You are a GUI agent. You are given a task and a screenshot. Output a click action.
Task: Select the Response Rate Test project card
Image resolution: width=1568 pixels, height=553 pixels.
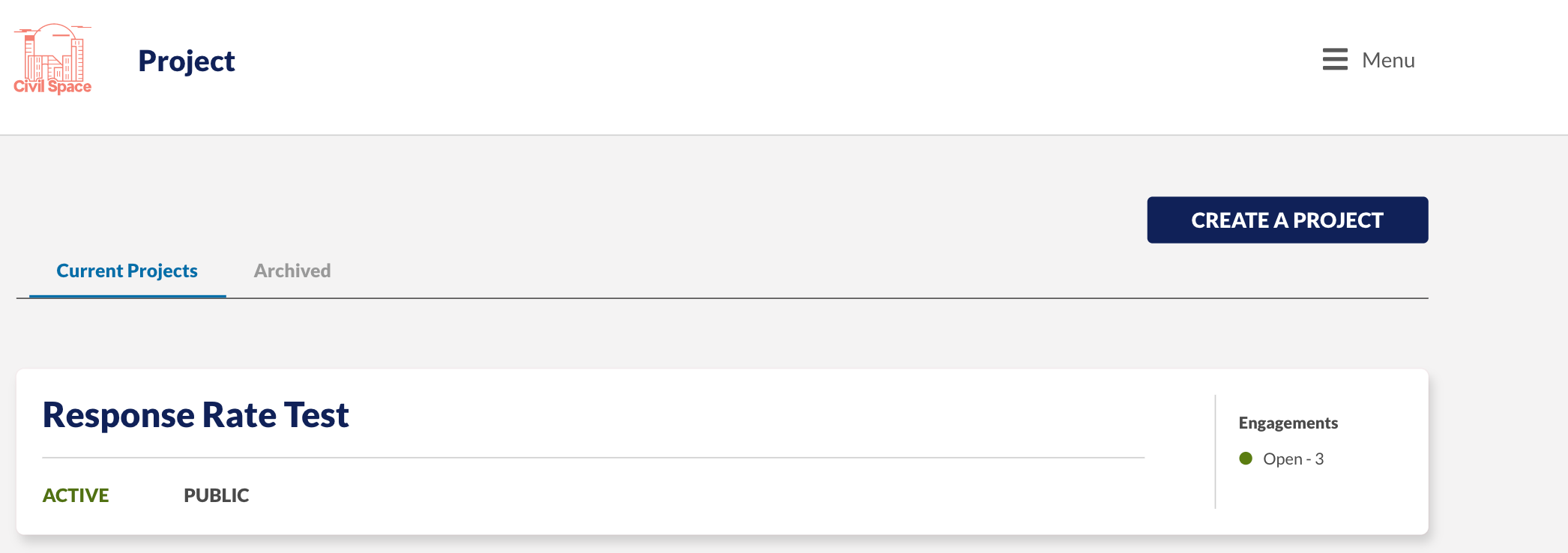pos(723,452)
